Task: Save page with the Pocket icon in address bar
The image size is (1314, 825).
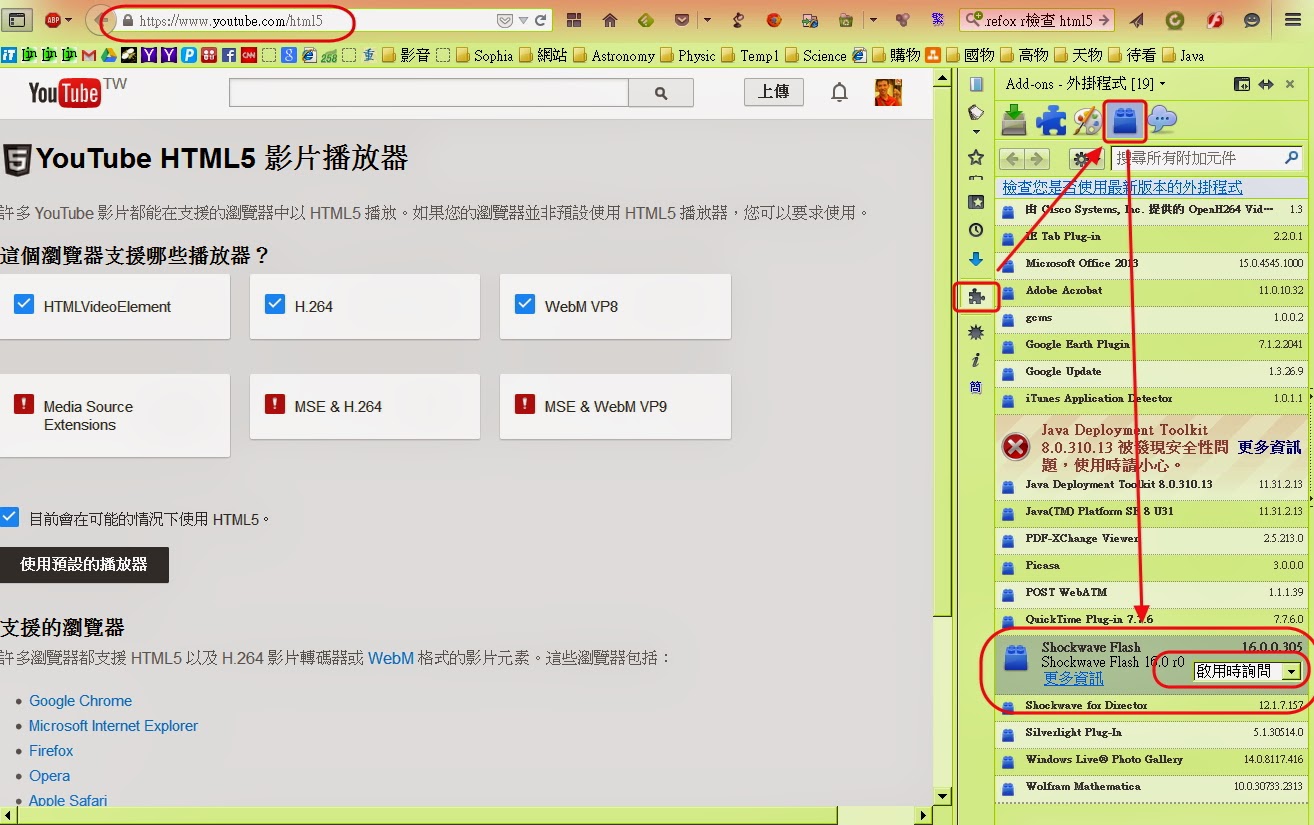Action: [x=505, y=20]
